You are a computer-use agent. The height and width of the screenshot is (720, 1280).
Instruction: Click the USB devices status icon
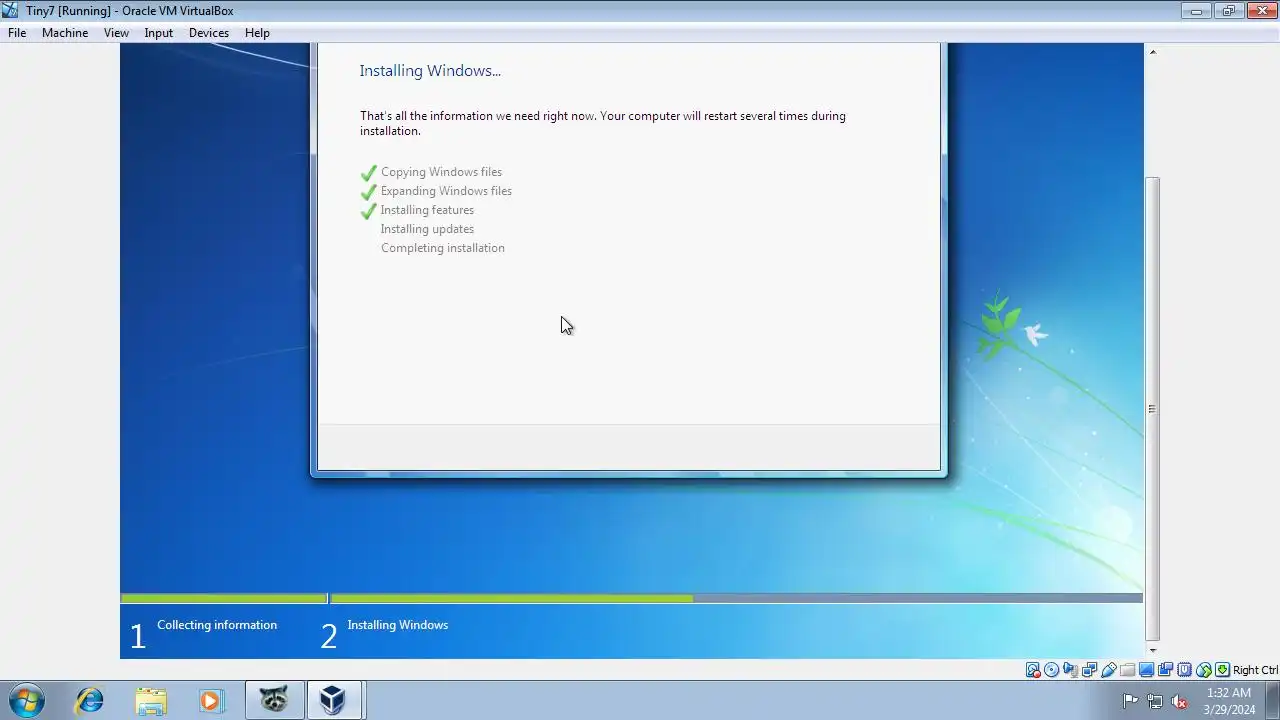pos(1108,670)
